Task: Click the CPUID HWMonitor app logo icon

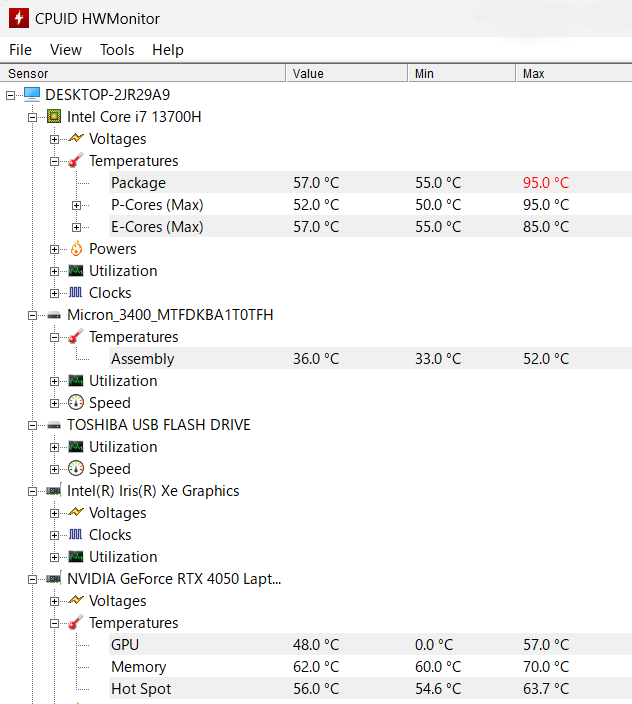Action: coord(19,18)
